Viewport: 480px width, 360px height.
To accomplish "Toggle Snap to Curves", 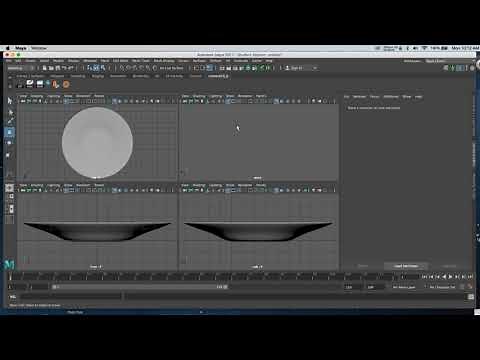I will pyautogui.click(x=128, y=68).
